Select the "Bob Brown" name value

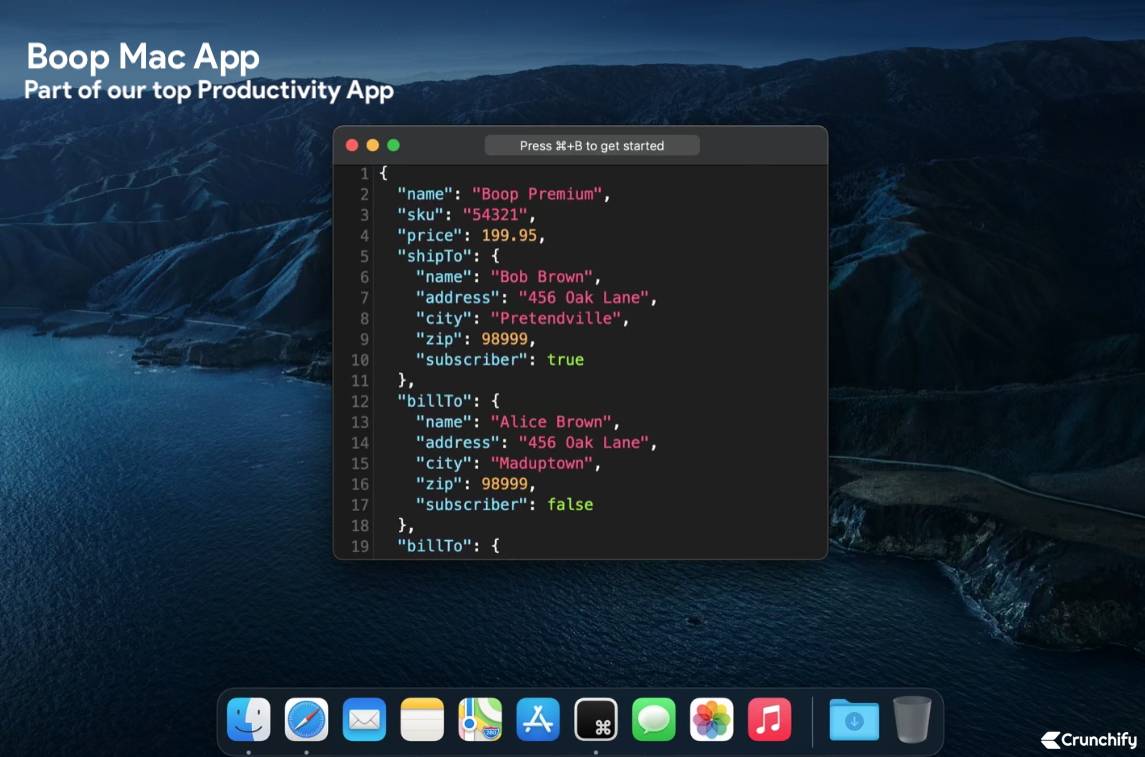tap(542, 277)
